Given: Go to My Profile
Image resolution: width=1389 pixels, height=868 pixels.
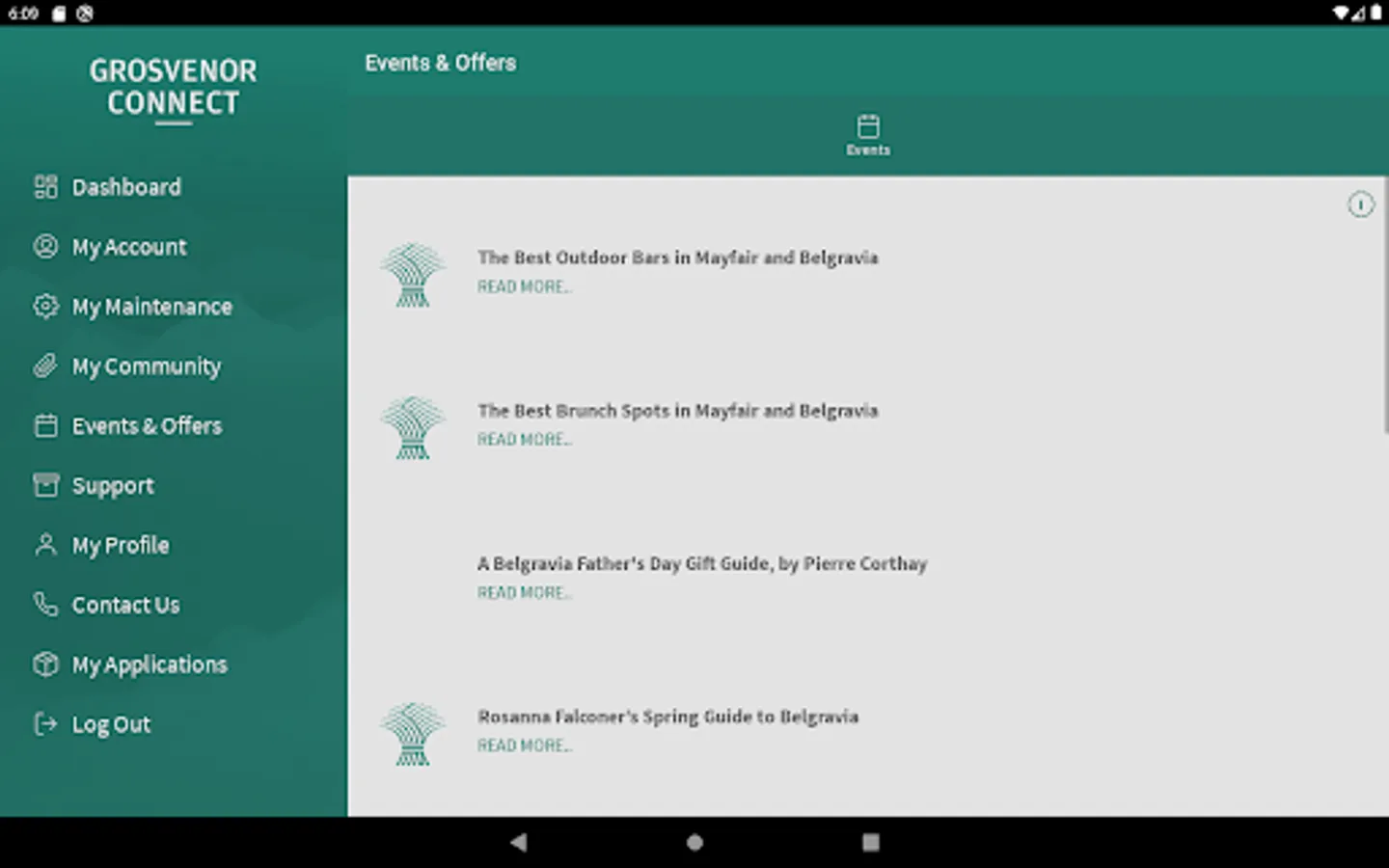Looking at the screenshot, I should pos(121,546).
